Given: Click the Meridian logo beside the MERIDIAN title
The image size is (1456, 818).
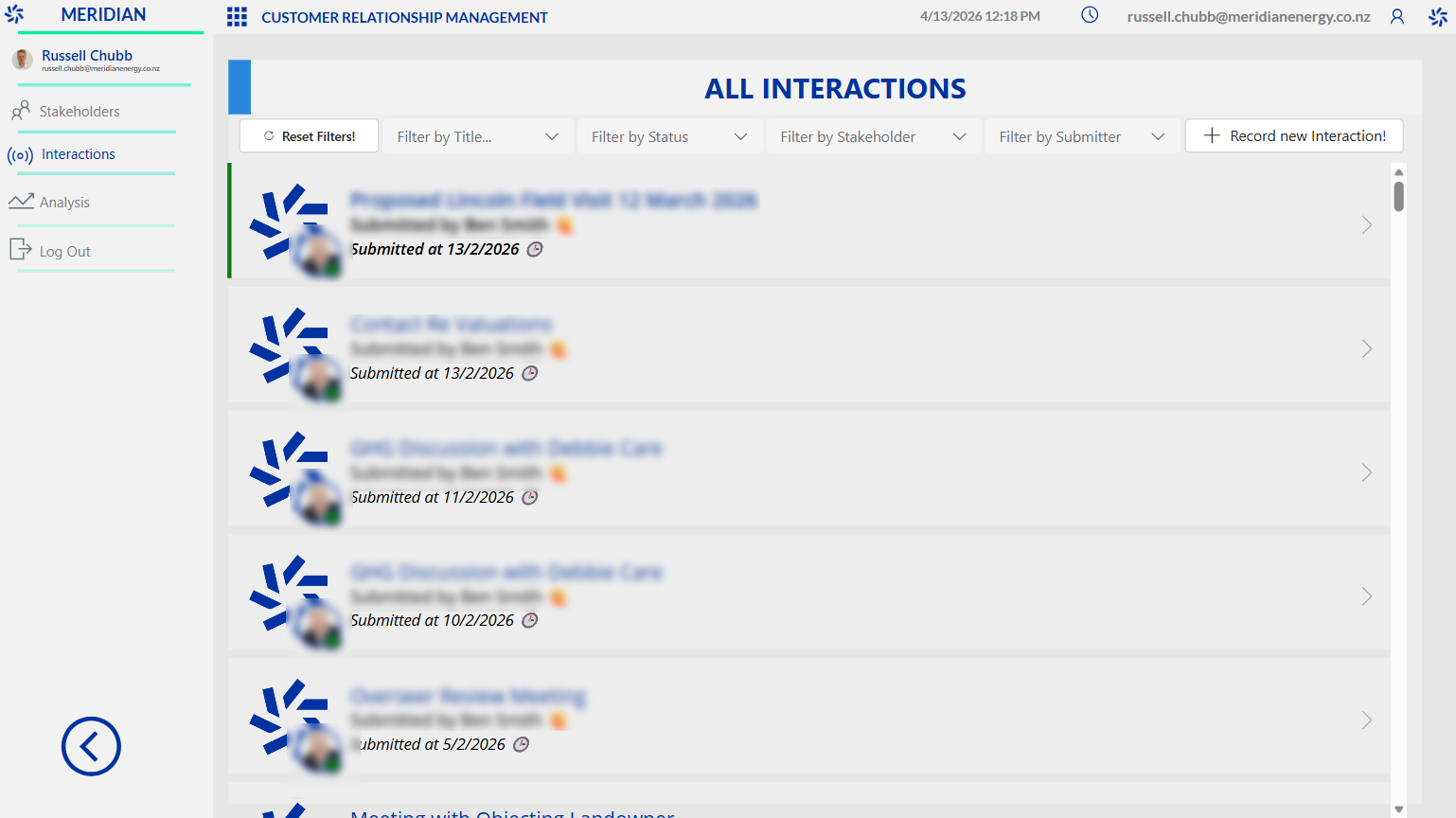Looking at the screenshot, I should pyautogui.click(x=14, y=14).
